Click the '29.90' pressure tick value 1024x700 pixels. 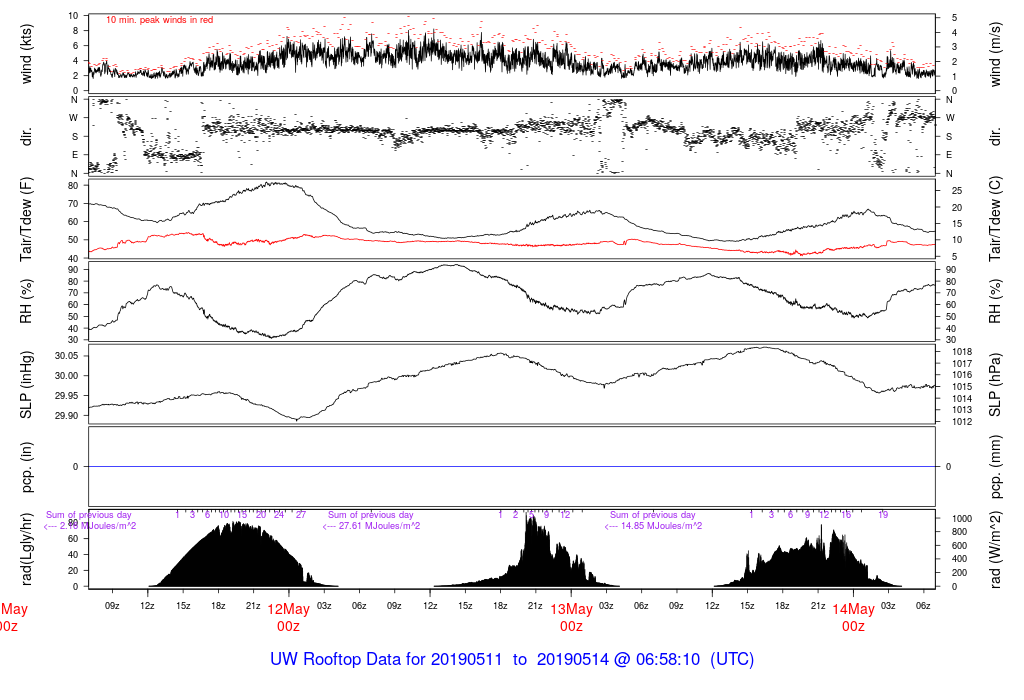(67, 416)
